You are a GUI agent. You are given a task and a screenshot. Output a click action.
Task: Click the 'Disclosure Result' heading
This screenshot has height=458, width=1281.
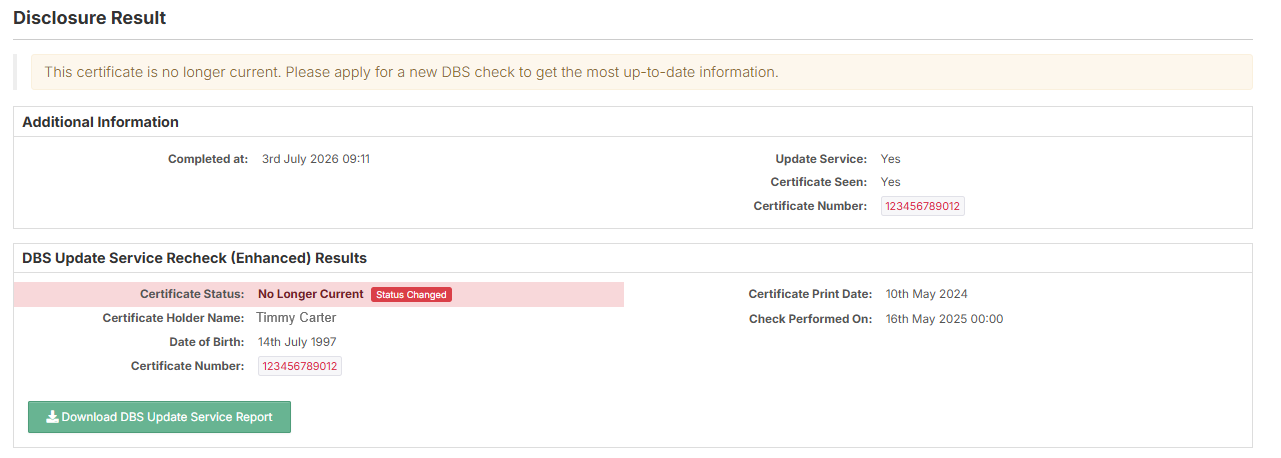pyautogui.click(x=90, y=18)
